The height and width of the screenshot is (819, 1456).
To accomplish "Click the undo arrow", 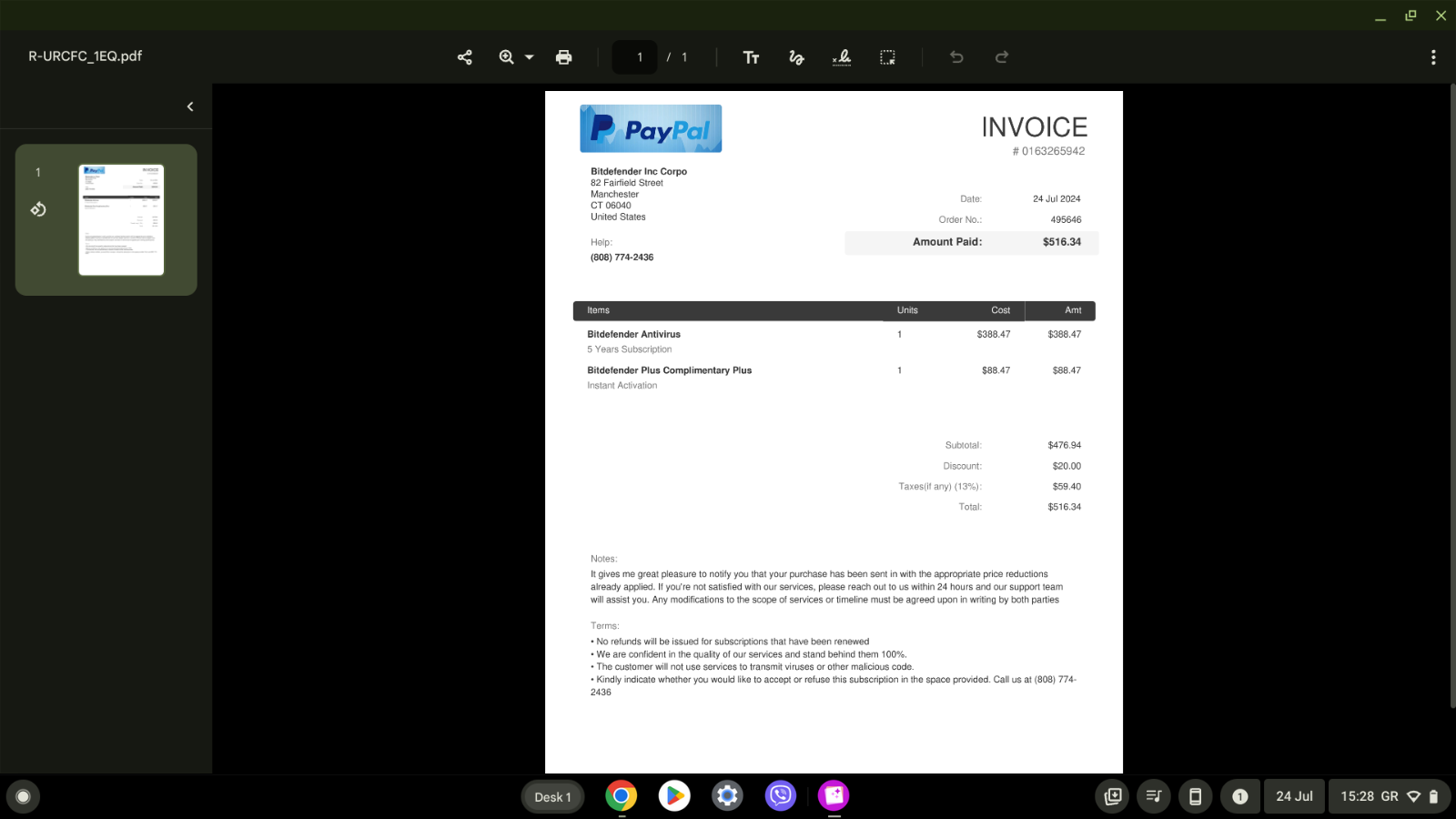I will point(956,57).
